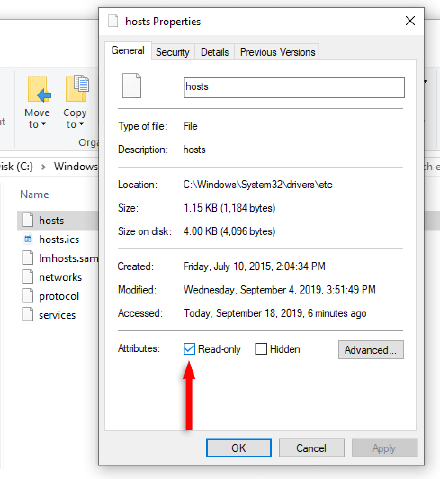Expand the Move to dropdown arrow
Viewport: 440px width, 479px height.
(x=43, y=124)
